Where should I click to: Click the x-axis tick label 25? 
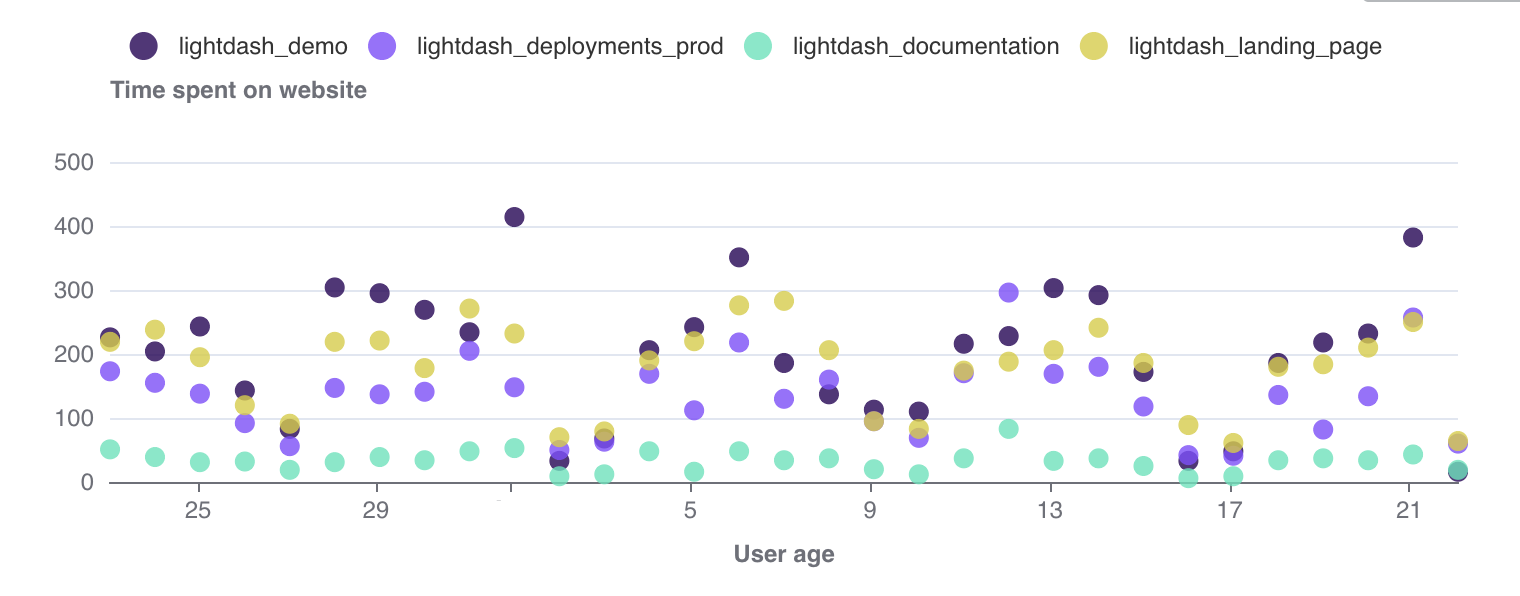pos(198,511)
